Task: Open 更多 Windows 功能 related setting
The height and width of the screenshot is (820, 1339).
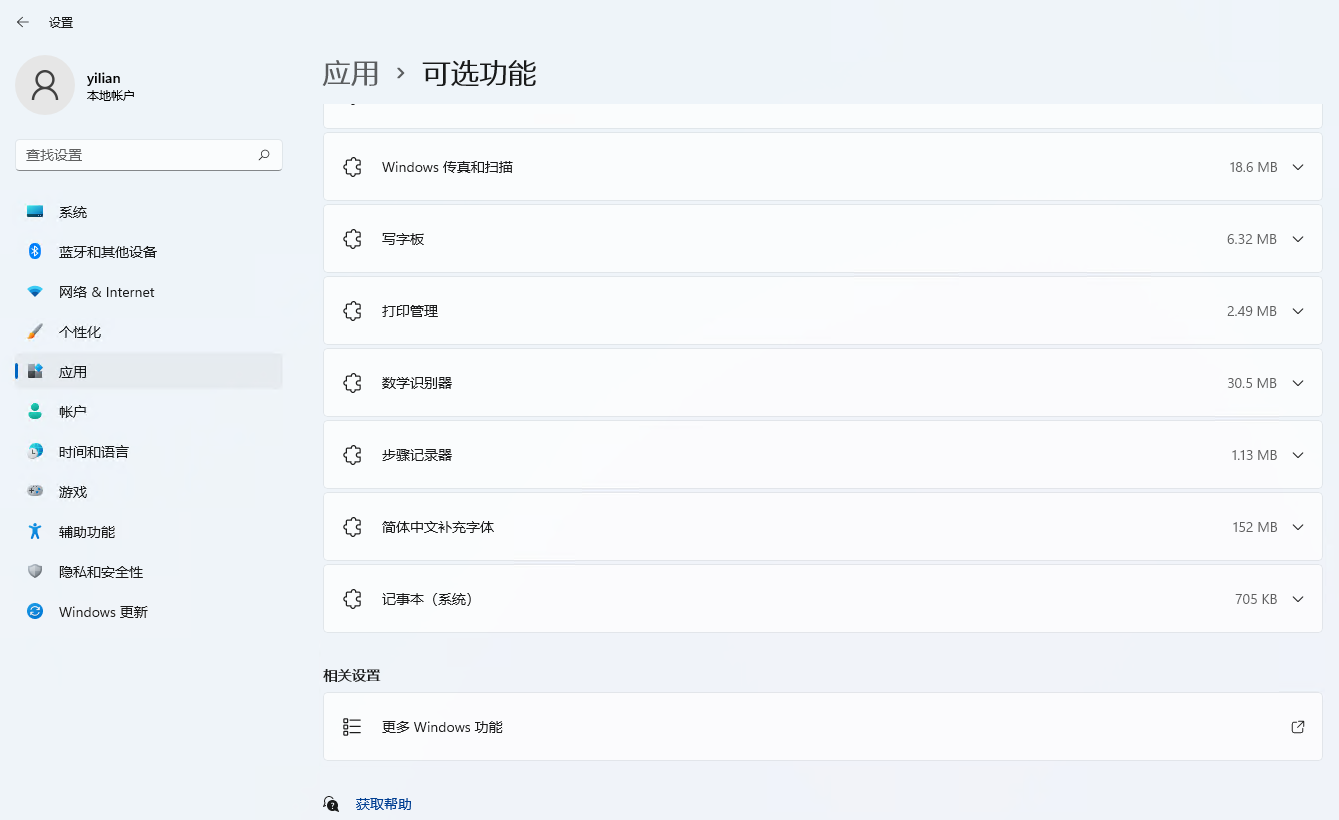Action: [442, 727]
